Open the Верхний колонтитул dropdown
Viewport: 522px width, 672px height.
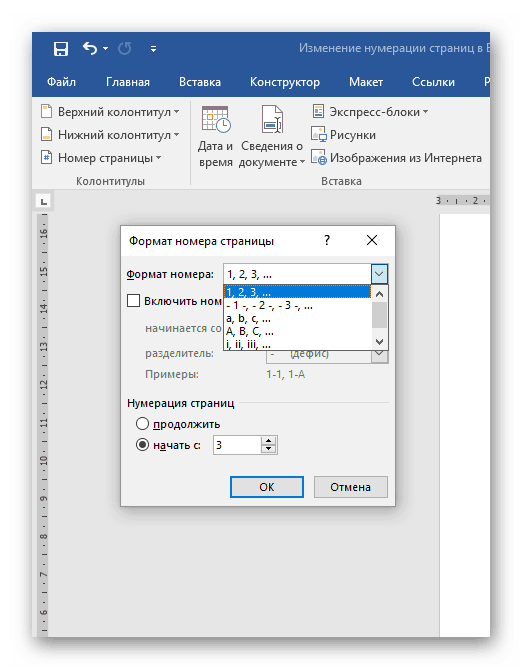coord(110,112)
